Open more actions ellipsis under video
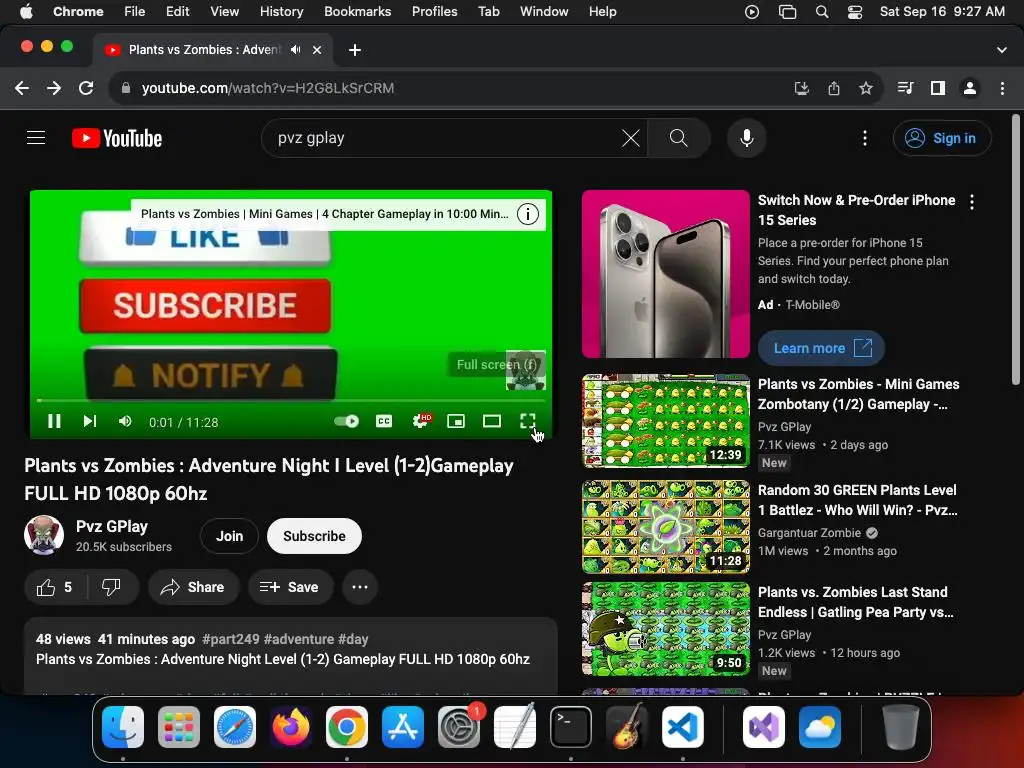The width and height of the screenshot is (1024, 768). [360, 587]
